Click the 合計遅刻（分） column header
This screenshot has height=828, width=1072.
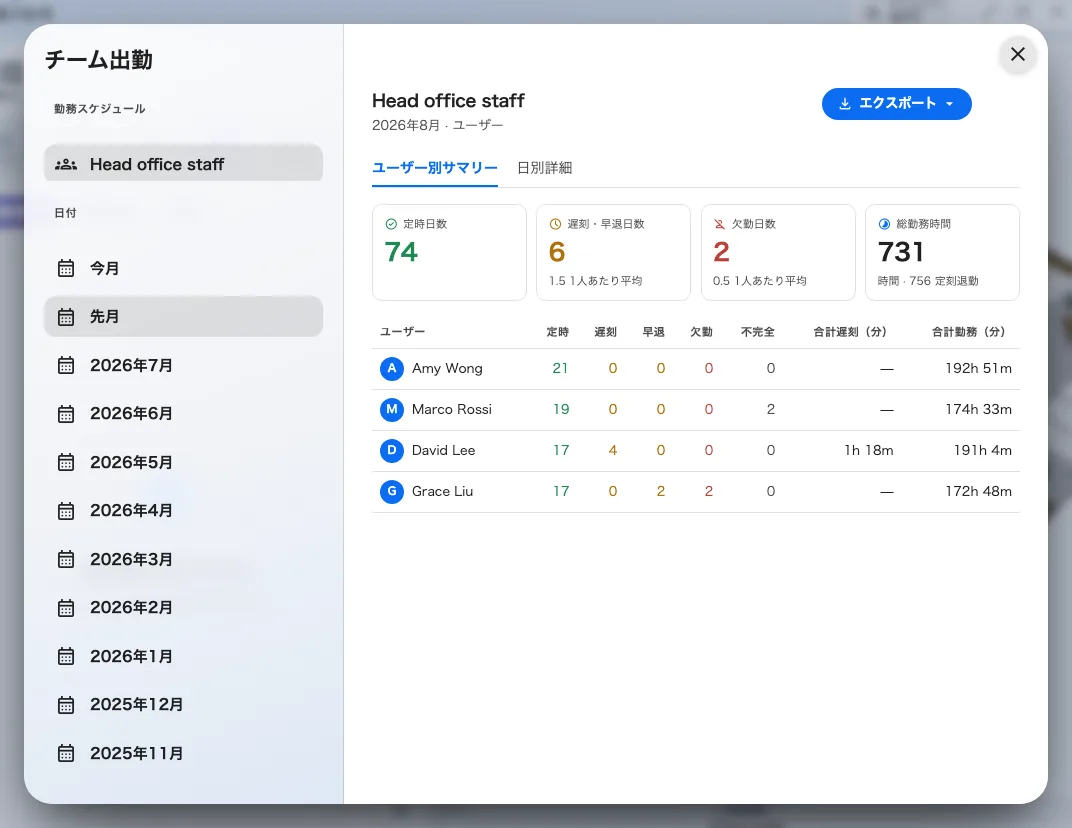(850, 332)
